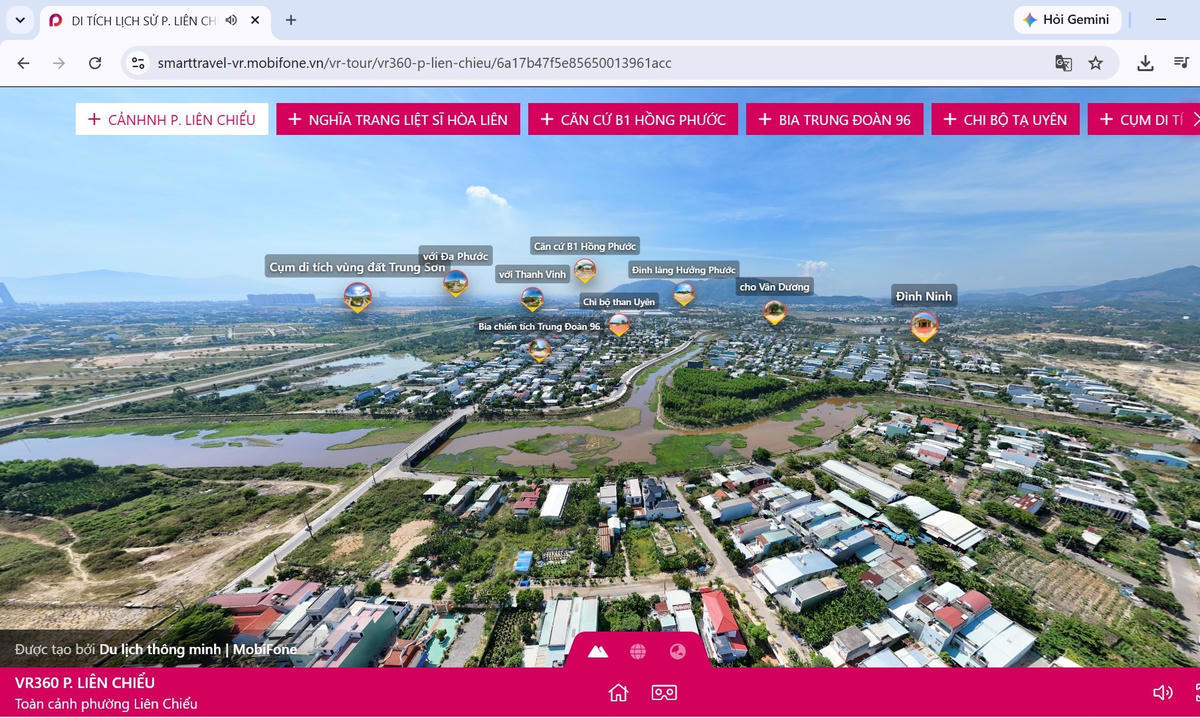Open the Căn cứ B1 Hồng Phước map marker
The width and height of the screenshot is (1200, 718).
(585, 271)
